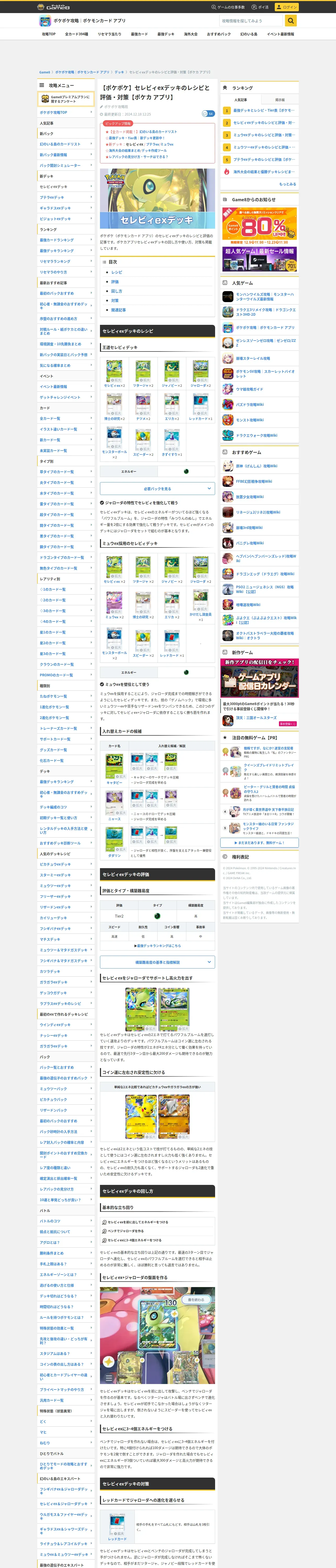Toggle the 攻略メニュー hamburger menu
Screen dimensions: 336x1568
pyautogui.click(x=42, y=85)
